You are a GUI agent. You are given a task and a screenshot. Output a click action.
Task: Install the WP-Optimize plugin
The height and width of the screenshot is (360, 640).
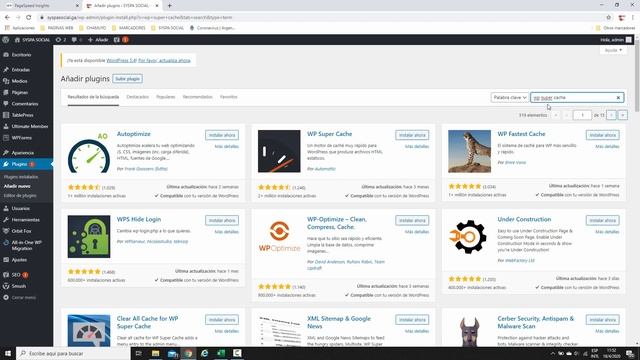[412, 220]
